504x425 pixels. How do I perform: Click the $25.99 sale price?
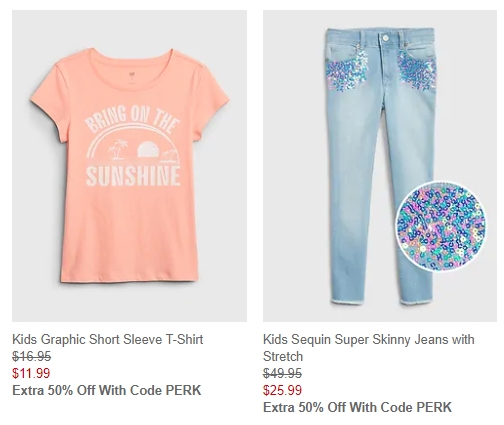(282, 390)
